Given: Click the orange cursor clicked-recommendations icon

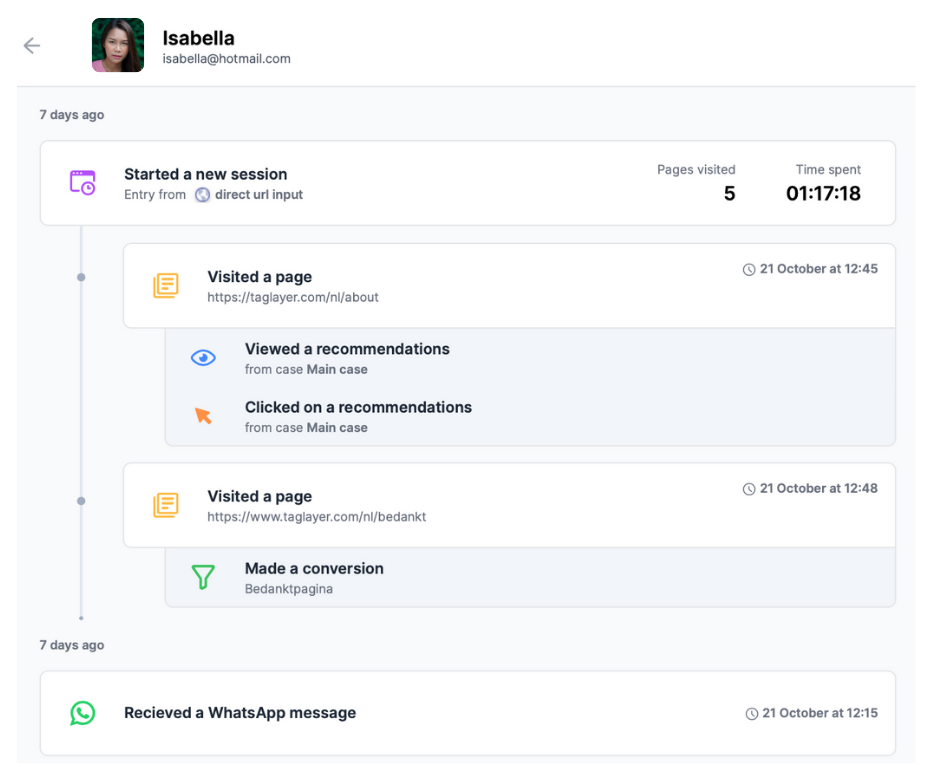Looking at the screenshot, I should [203, 416].
